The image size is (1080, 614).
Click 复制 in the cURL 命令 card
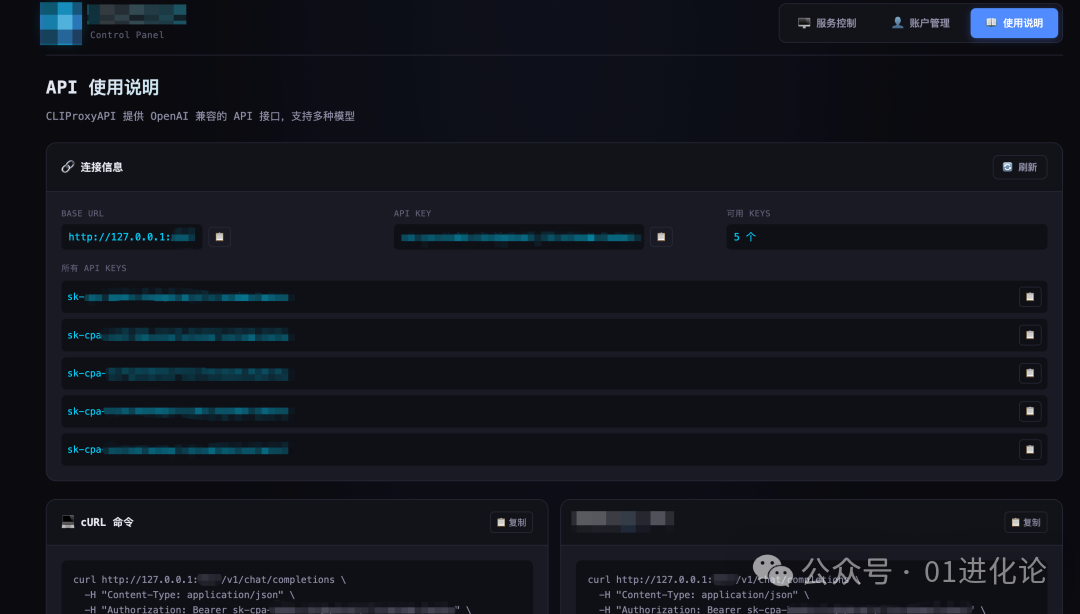coord(511,522)
